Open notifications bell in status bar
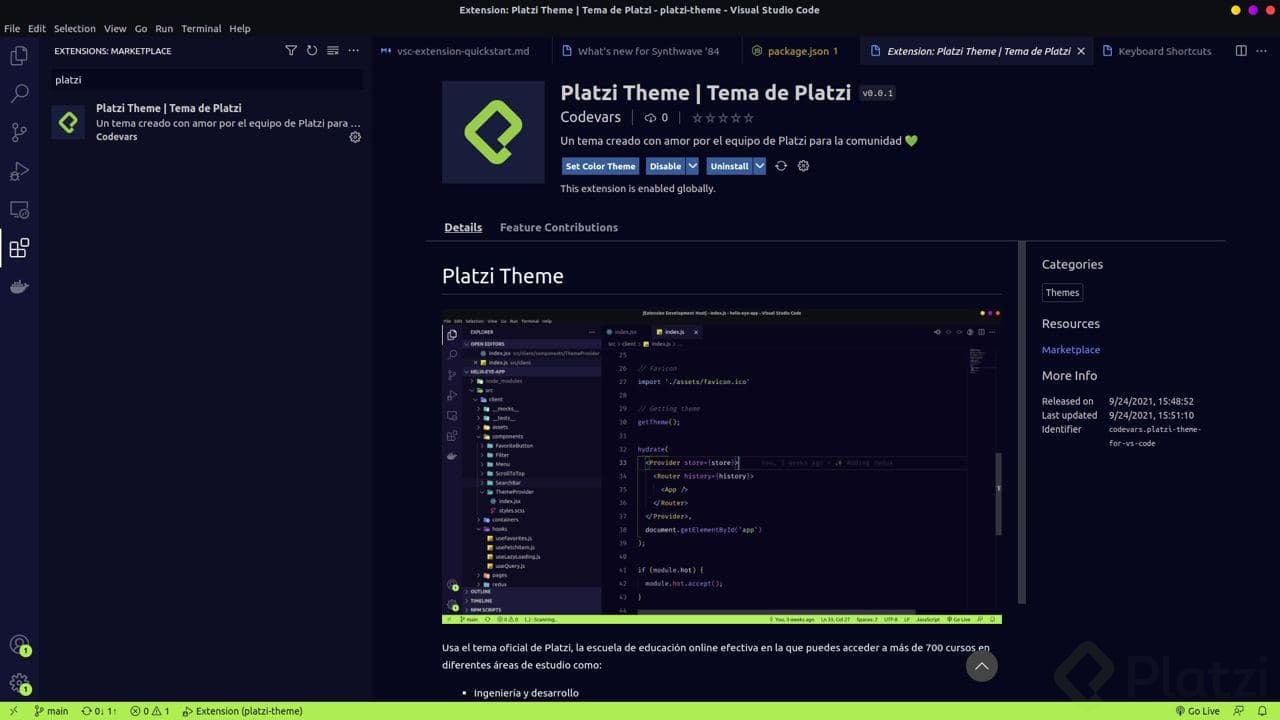Screen dimensions: 1280x720 coord(1264,711)
